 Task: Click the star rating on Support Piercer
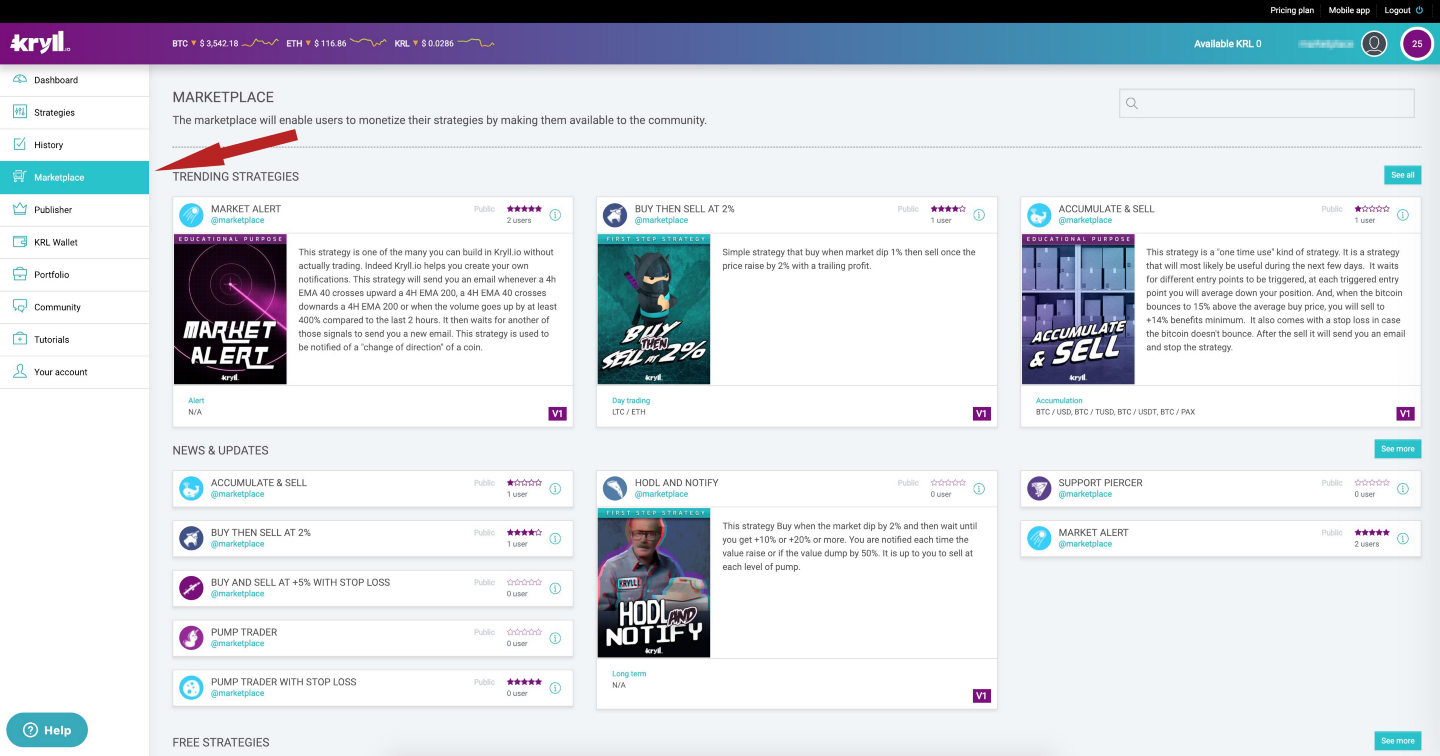click(1372, 482)
